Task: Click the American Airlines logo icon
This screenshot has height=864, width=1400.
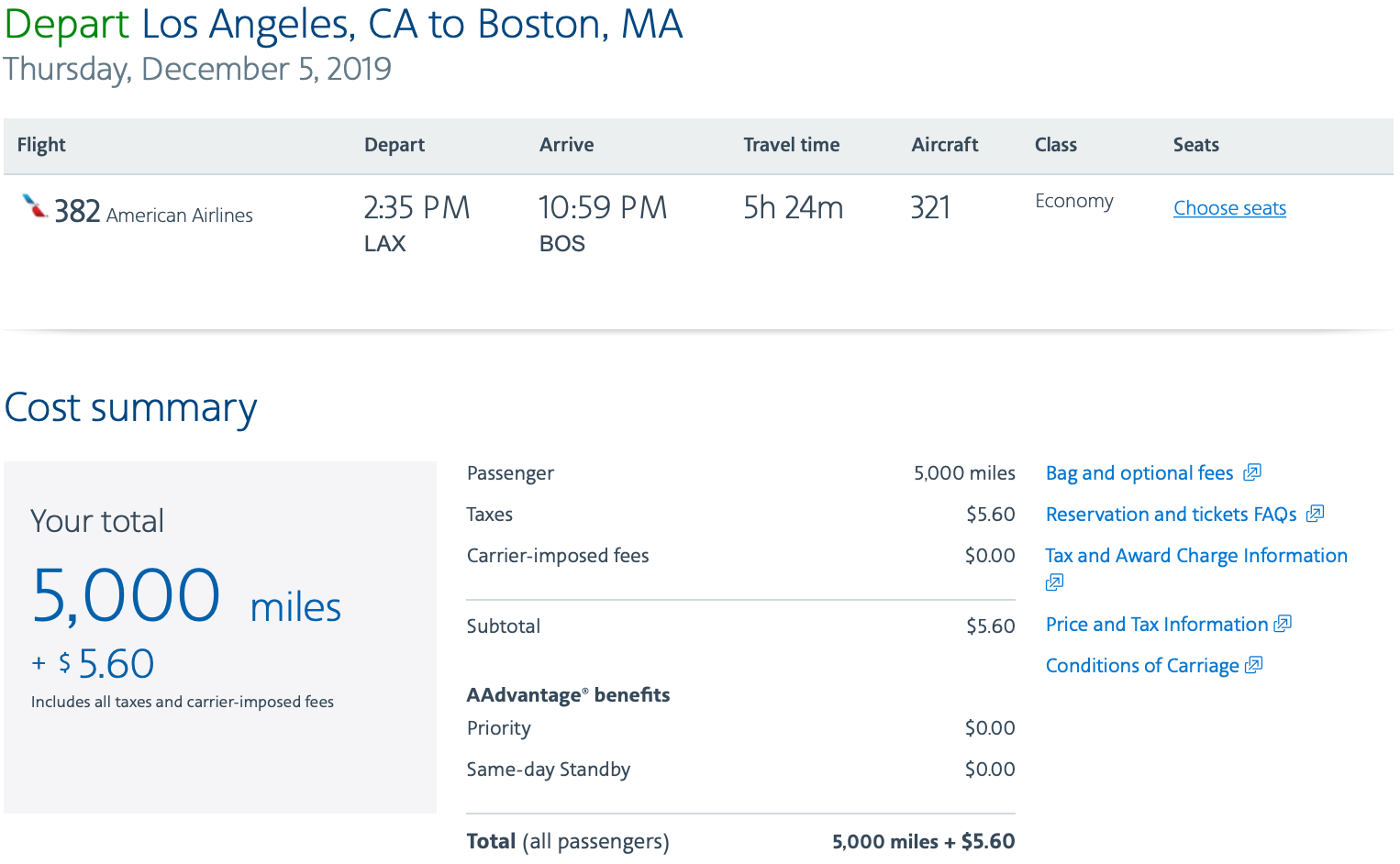Action: [35, 207]
